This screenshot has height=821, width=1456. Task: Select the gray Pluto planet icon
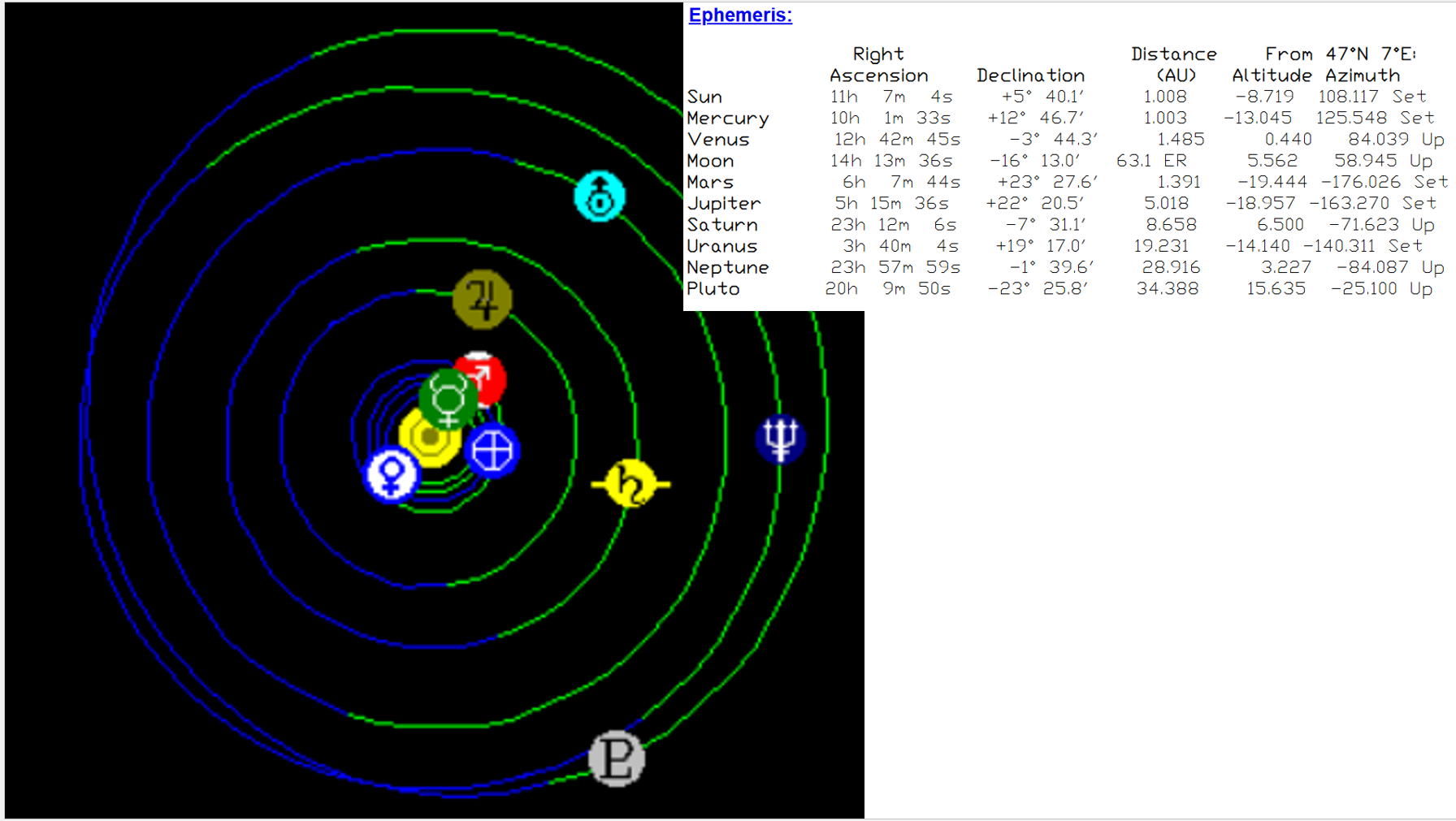(617, 758)
